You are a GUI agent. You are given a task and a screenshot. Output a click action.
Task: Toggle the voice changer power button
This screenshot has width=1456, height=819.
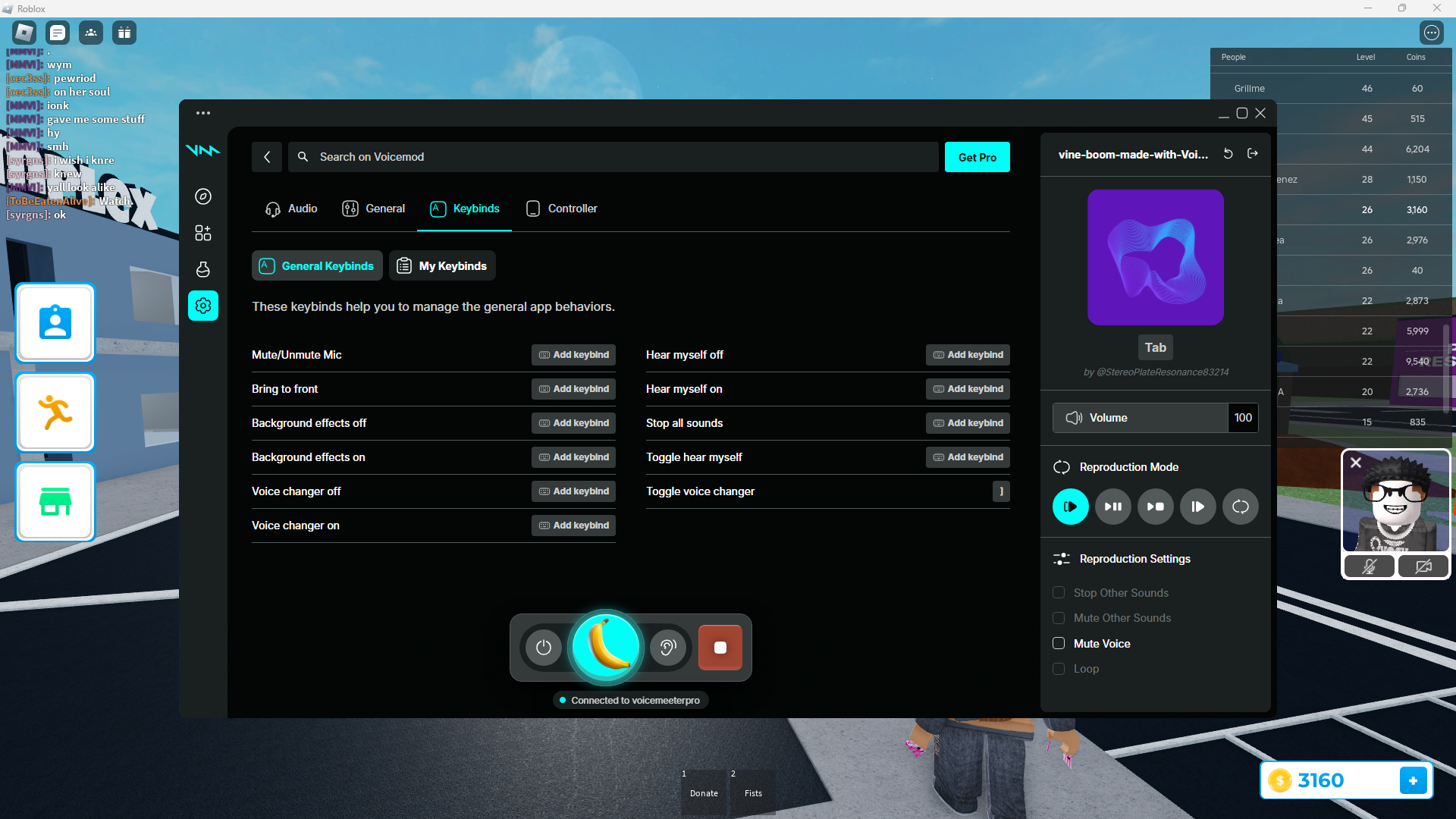coord(544,648)
